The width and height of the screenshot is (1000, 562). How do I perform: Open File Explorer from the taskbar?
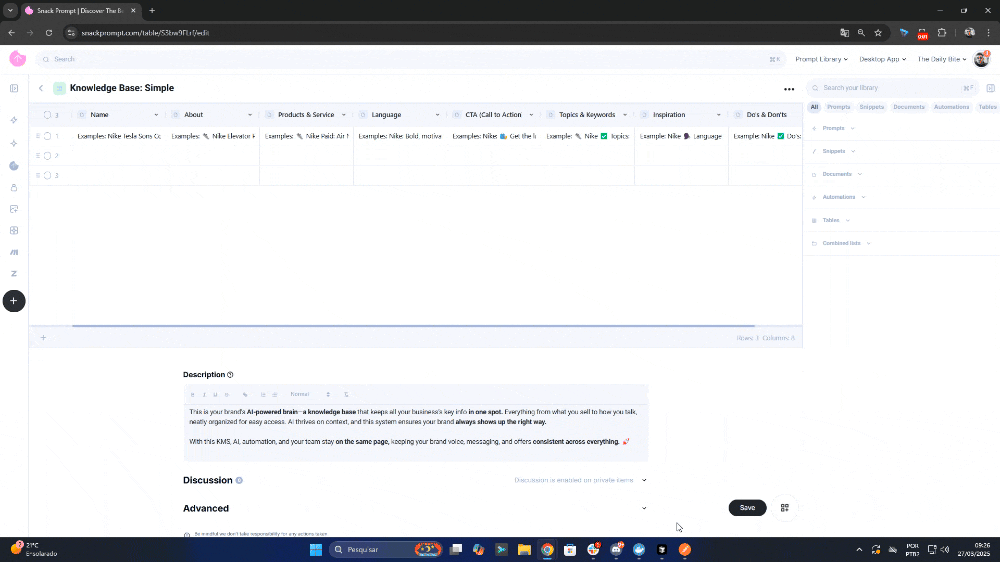click(524, 550)
